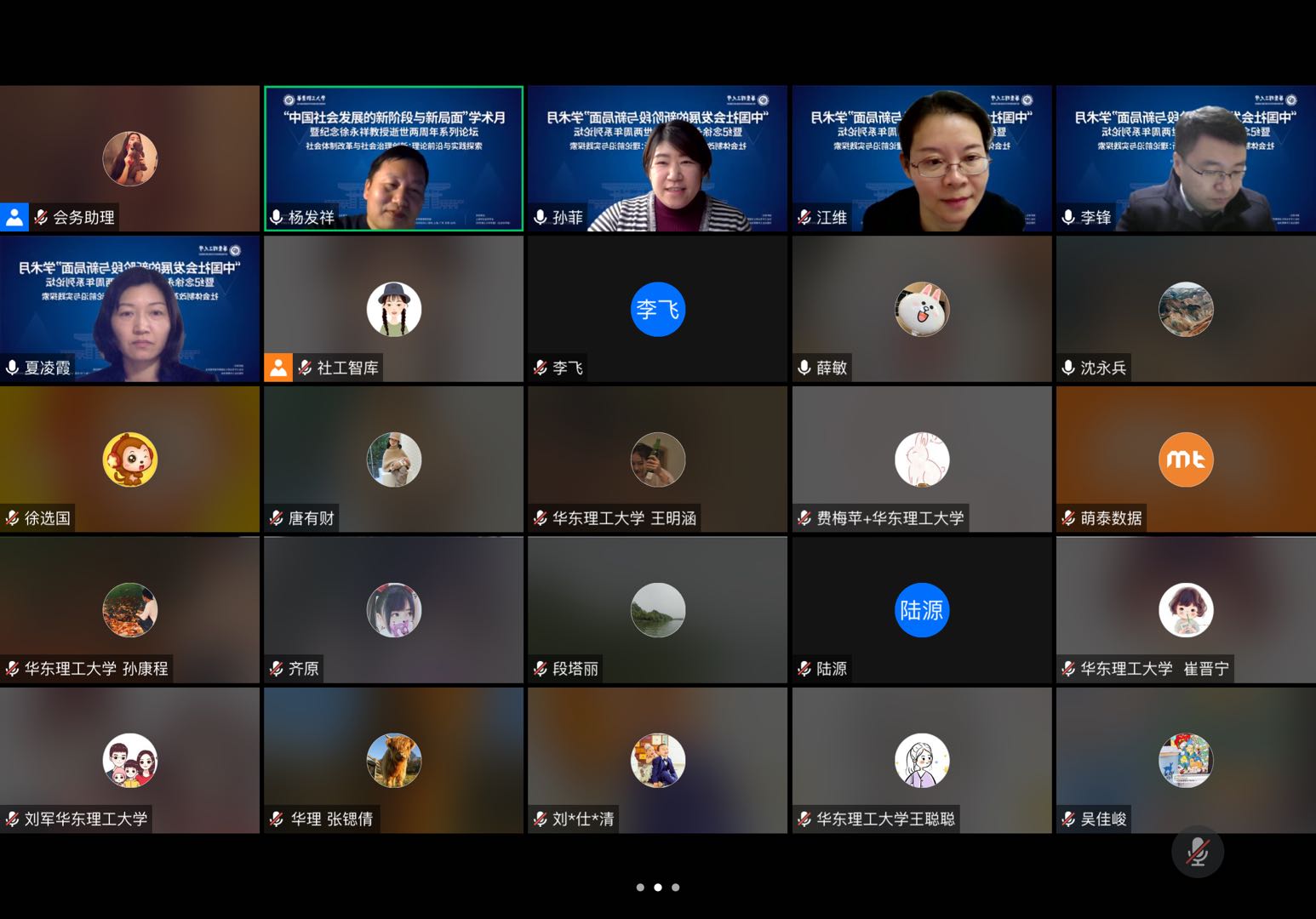The height and width of the screenshot is (919, 1316).
Task: Click the muted microphone button at bottom right
Action: [x=1197, y=852]
